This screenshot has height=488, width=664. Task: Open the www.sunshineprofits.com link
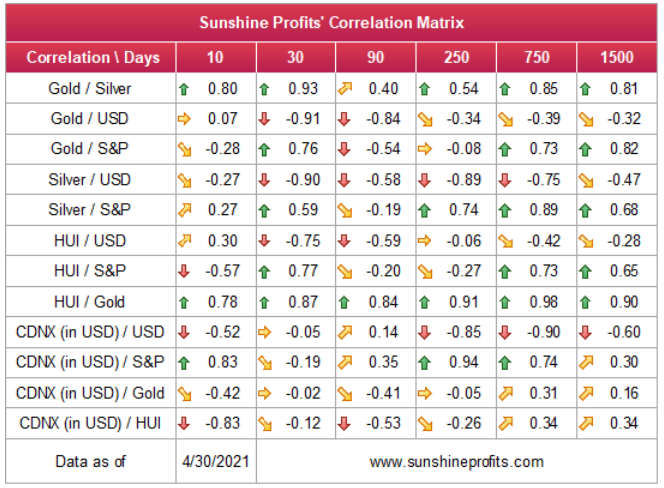[456, 462]
